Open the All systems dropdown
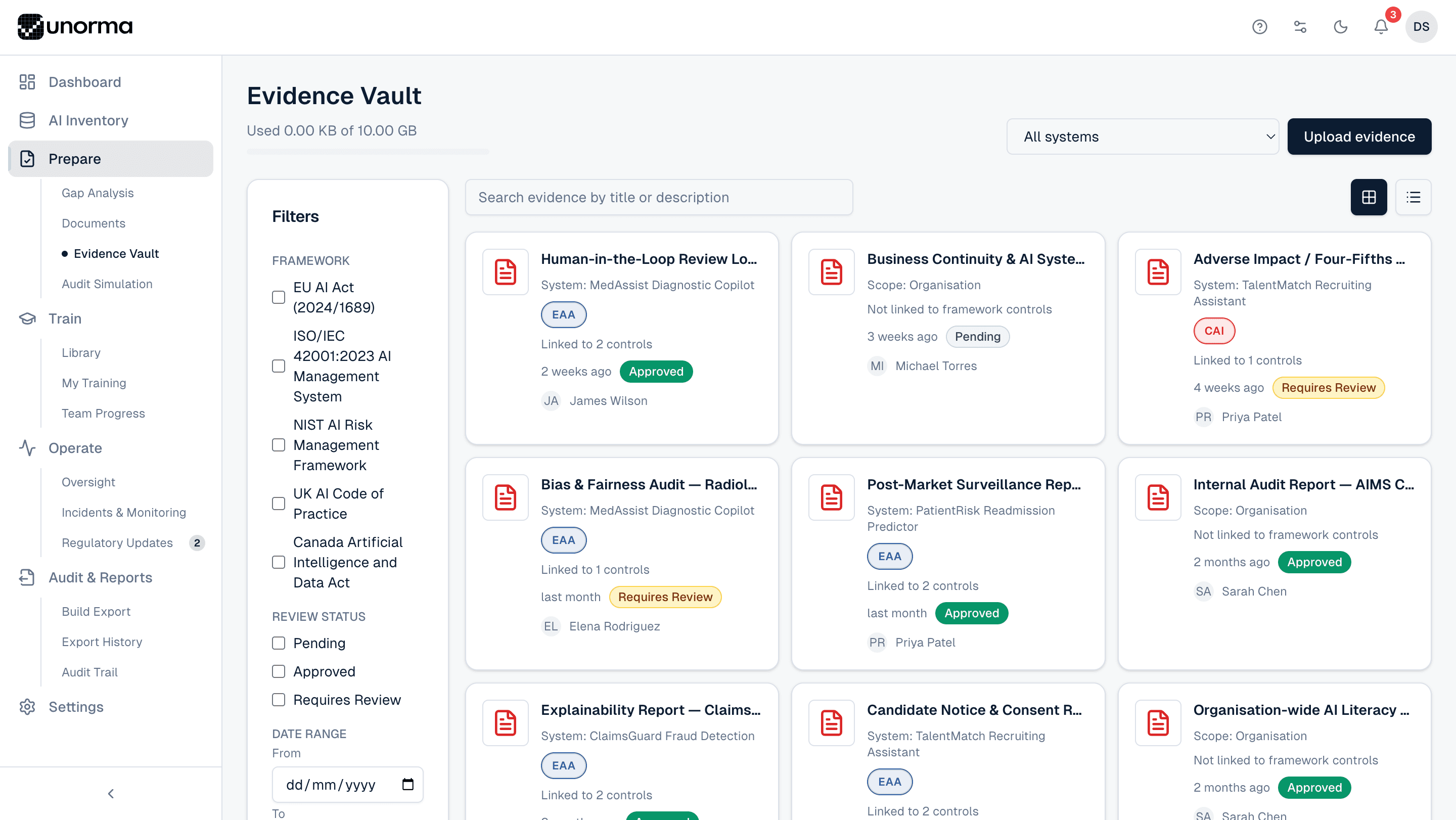 [1143, 137]
